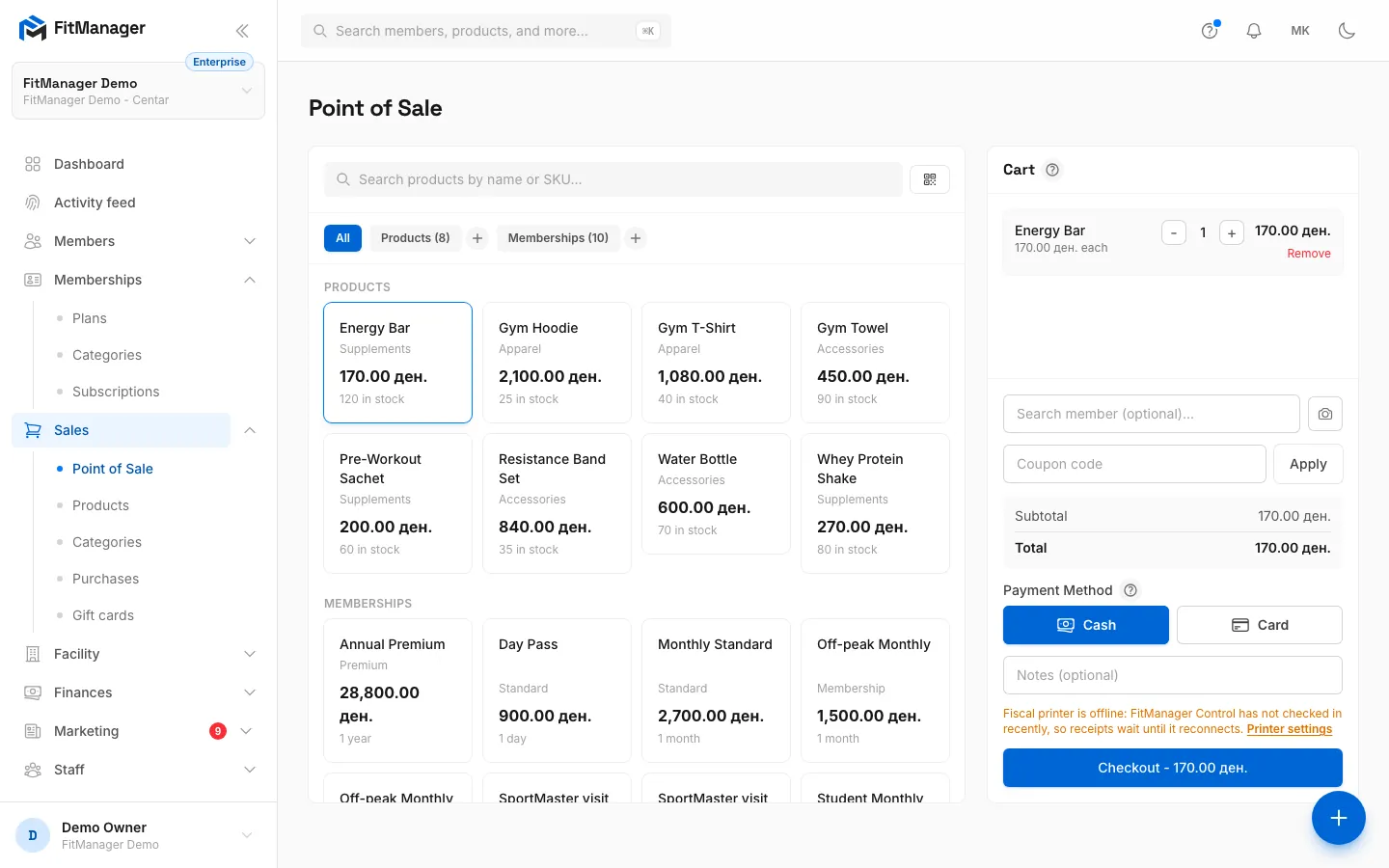This screenshot has width=1389, height=868.
Task: Collapse the sidebar with double-chevron icon
Action: point(242,31)
